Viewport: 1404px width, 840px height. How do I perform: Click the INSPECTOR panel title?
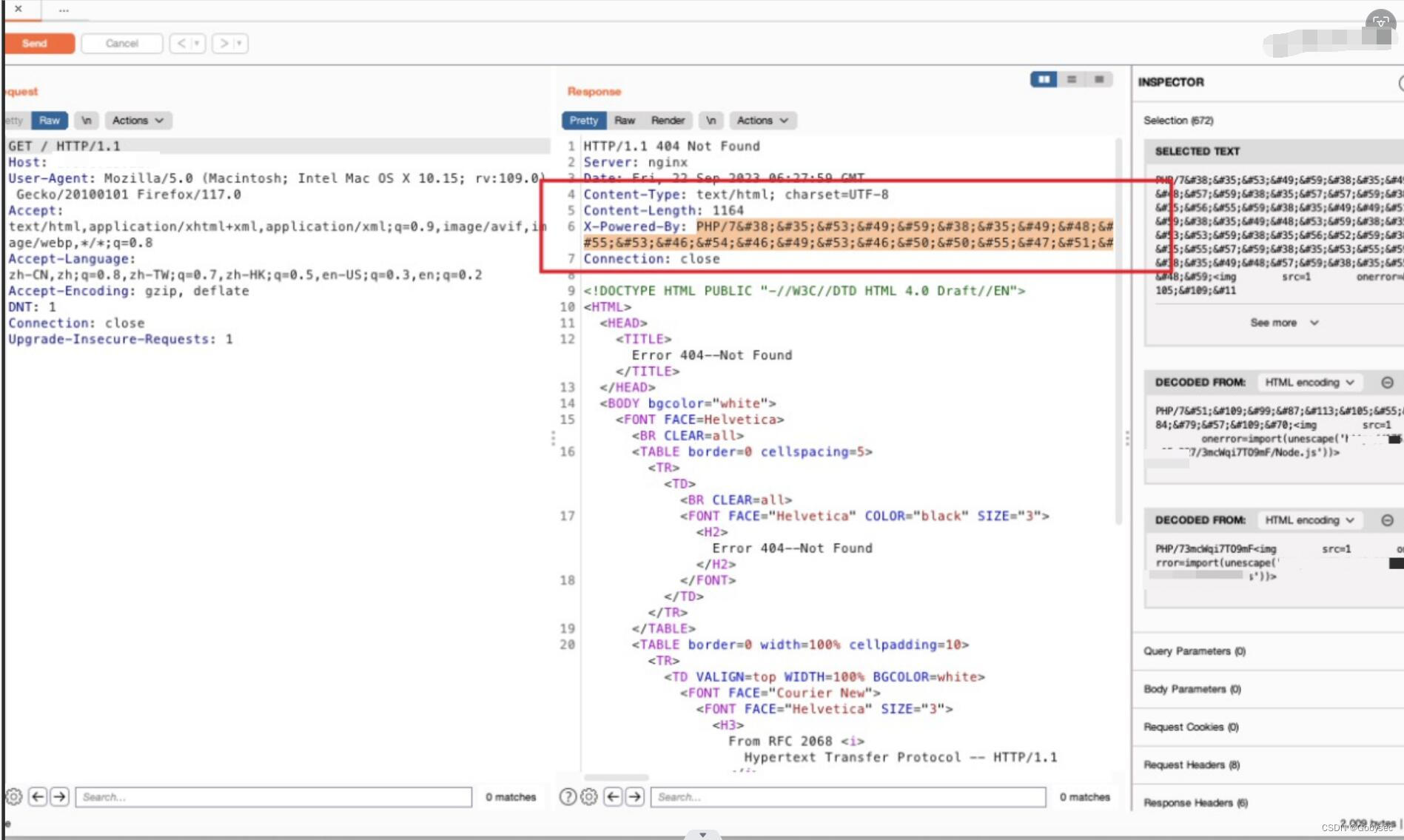coord(1171,82)
